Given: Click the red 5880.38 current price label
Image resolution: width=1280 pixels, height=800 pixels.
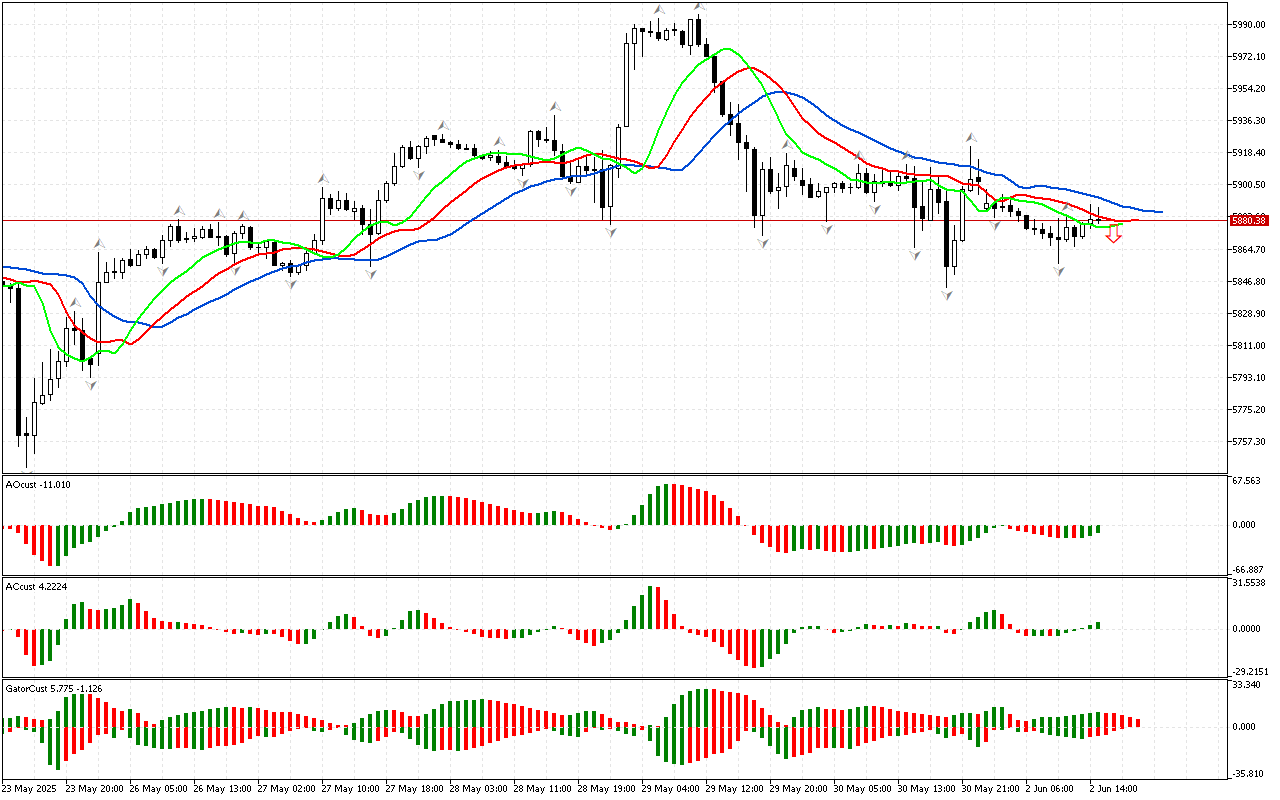Looking at the screenshot, I should click(x=1249, y=220).
